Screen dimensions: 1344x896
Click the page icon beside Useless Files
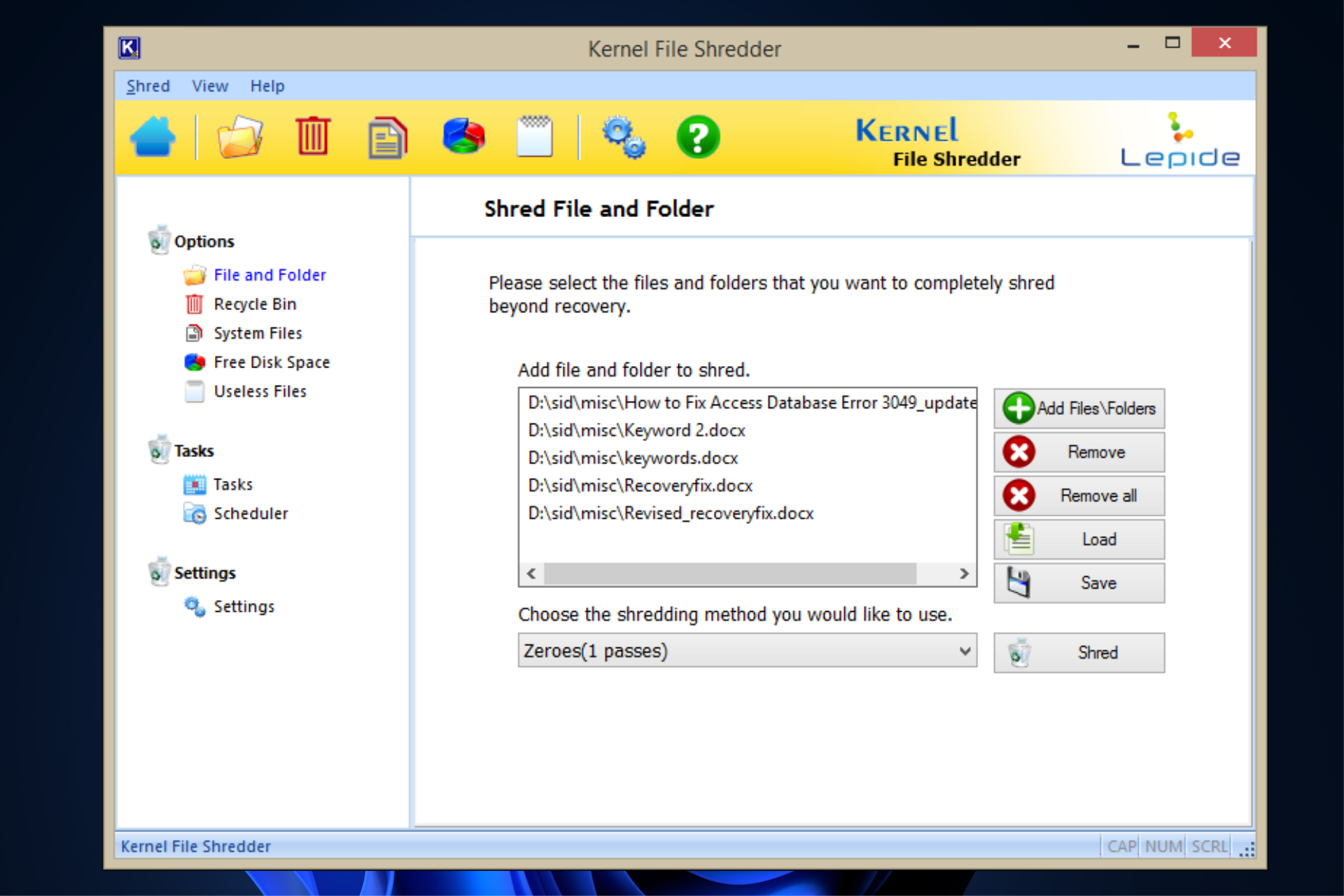coord(195,391)
